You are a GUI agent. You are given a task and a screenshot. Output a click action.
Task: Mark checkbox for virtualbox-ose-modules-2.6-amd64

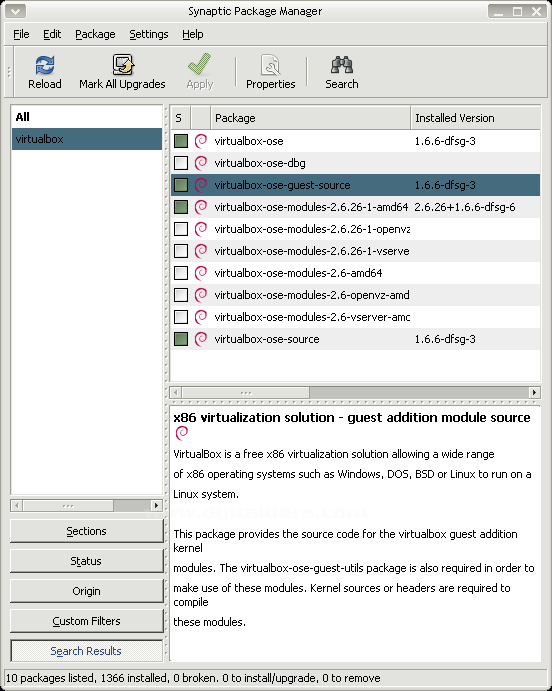[x=181, y=273]
